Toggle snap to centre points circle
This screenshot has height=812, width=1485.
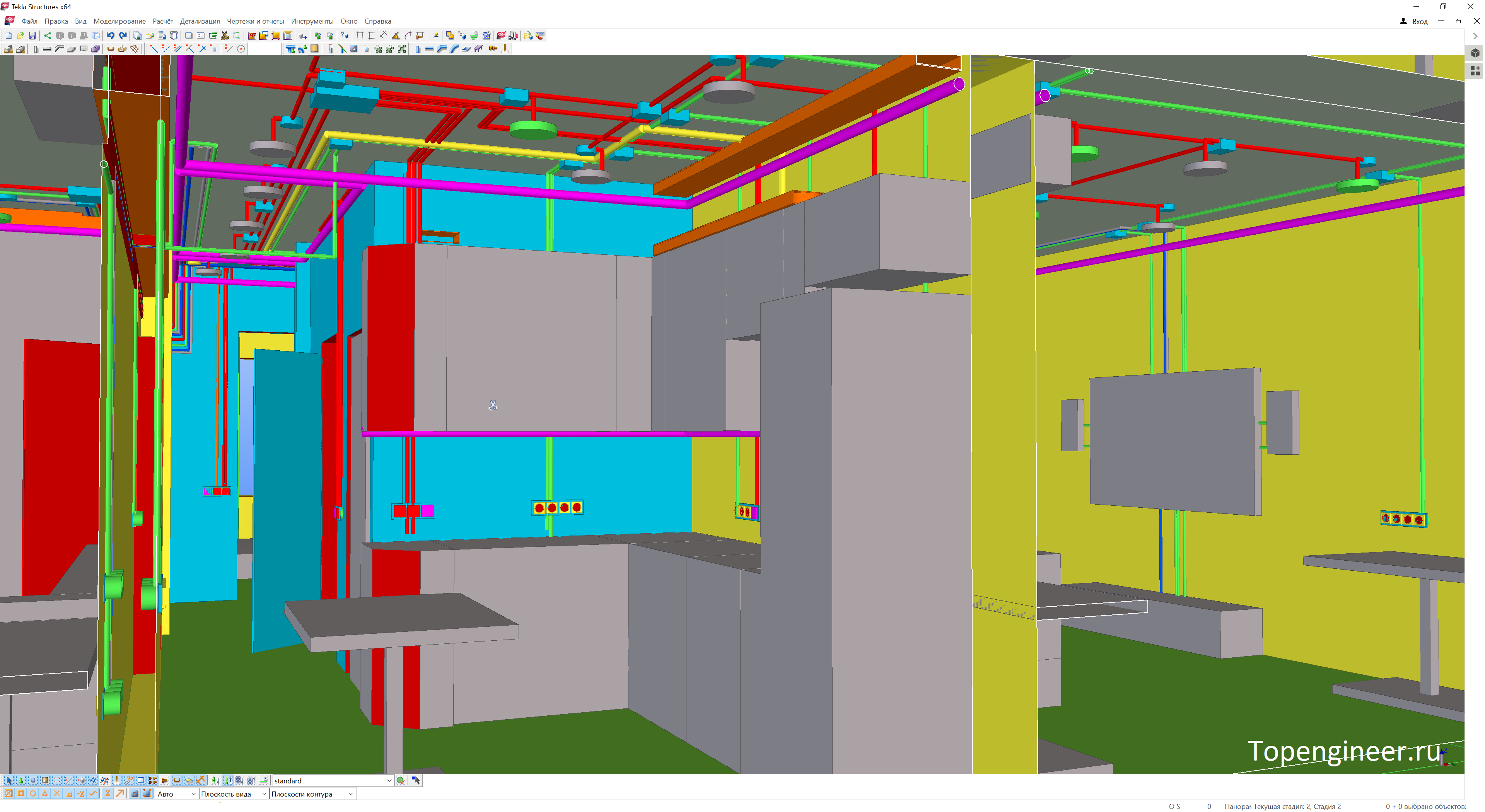(33, 793)
